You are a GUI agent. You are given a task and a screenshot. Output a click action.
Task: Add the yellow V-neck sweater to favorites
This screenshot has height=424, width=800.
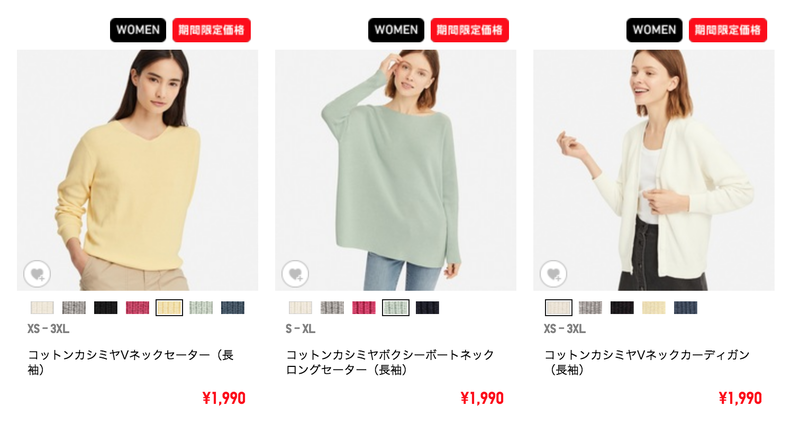click(x=37, y=274)
